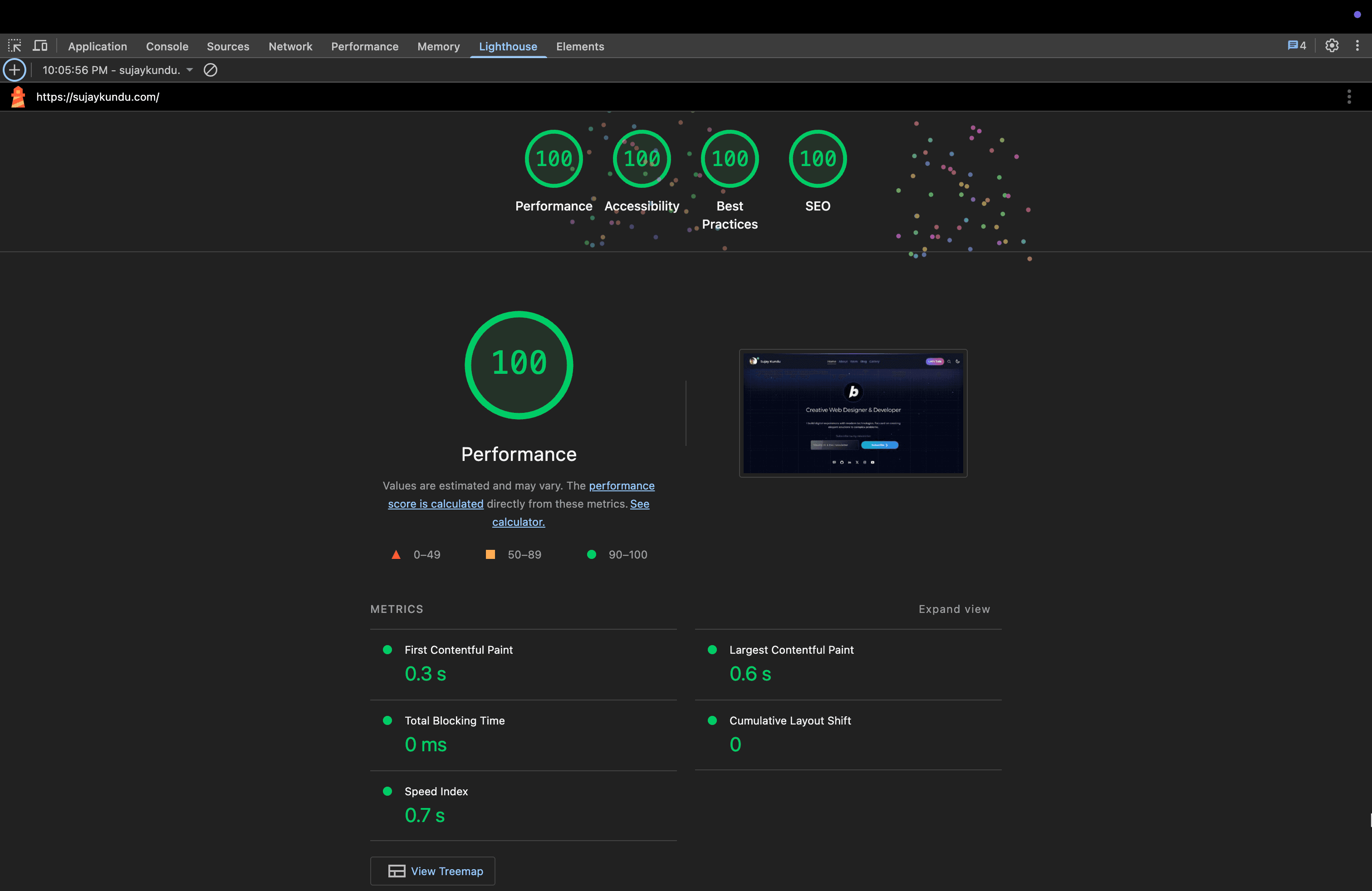Open the Lighthouse report tools menu
The height and width of the screenshot is (891, 1372).
pyautogui.click(x=1349, y=97)
